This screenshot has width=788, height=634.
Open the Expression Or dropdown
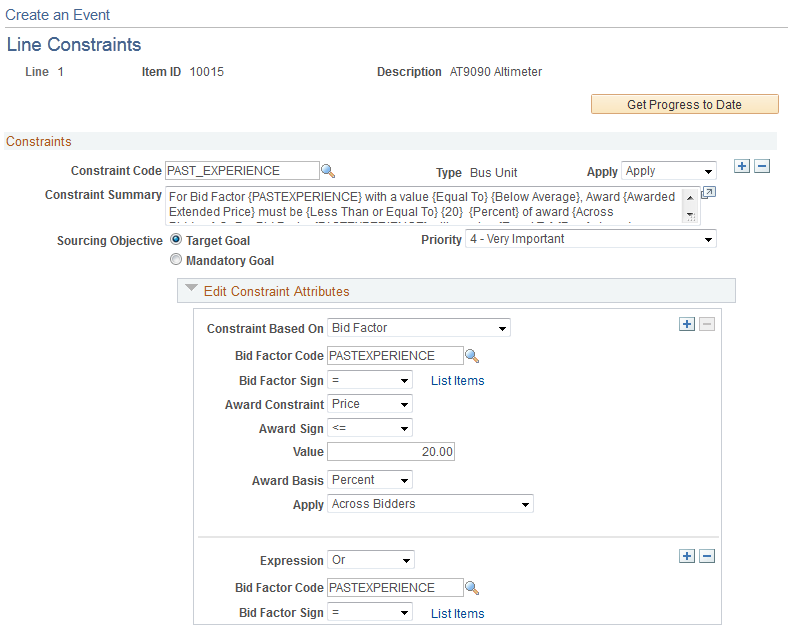point(371,560)
